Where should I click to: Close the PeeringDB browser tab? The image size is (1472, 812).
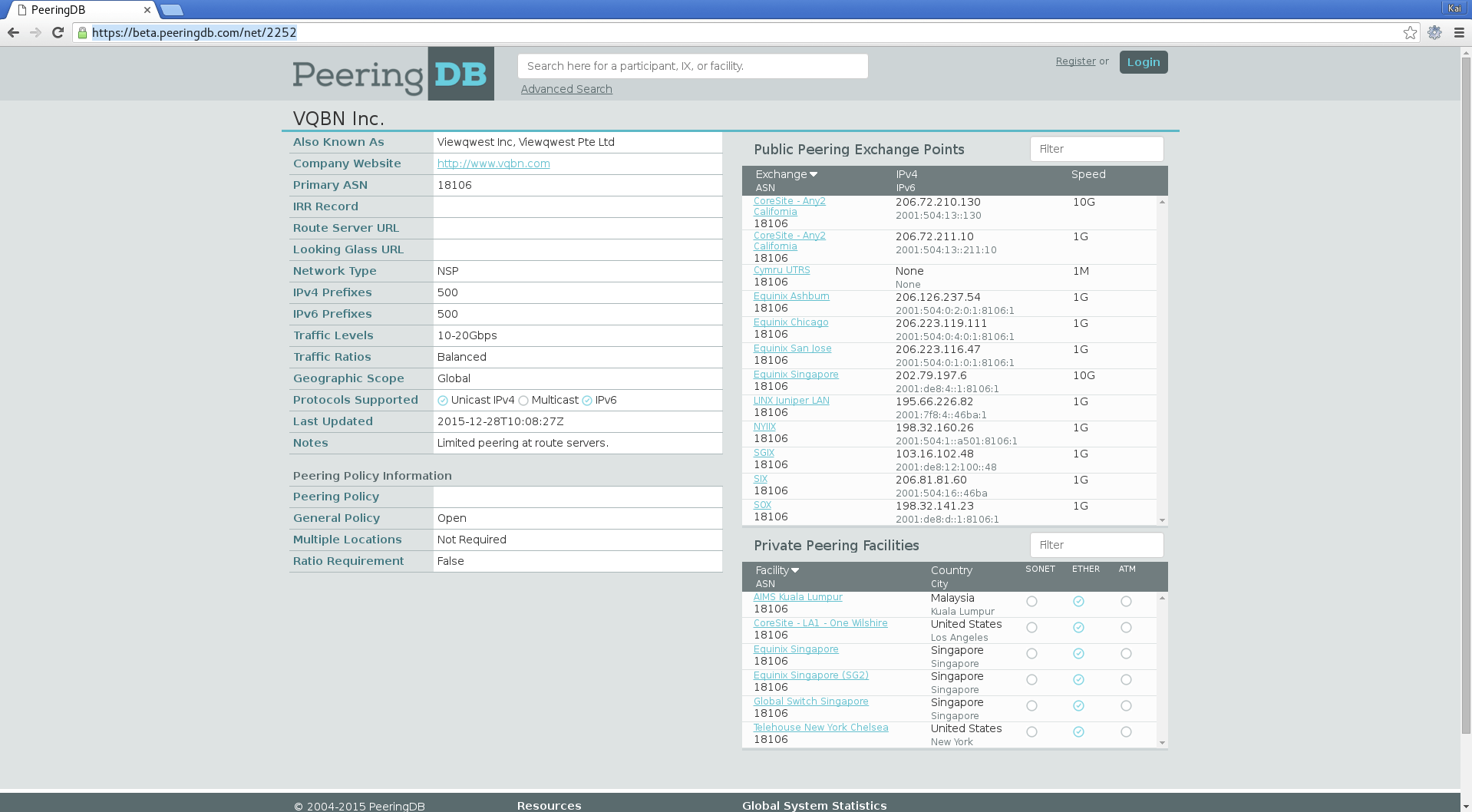pos(147,10)
